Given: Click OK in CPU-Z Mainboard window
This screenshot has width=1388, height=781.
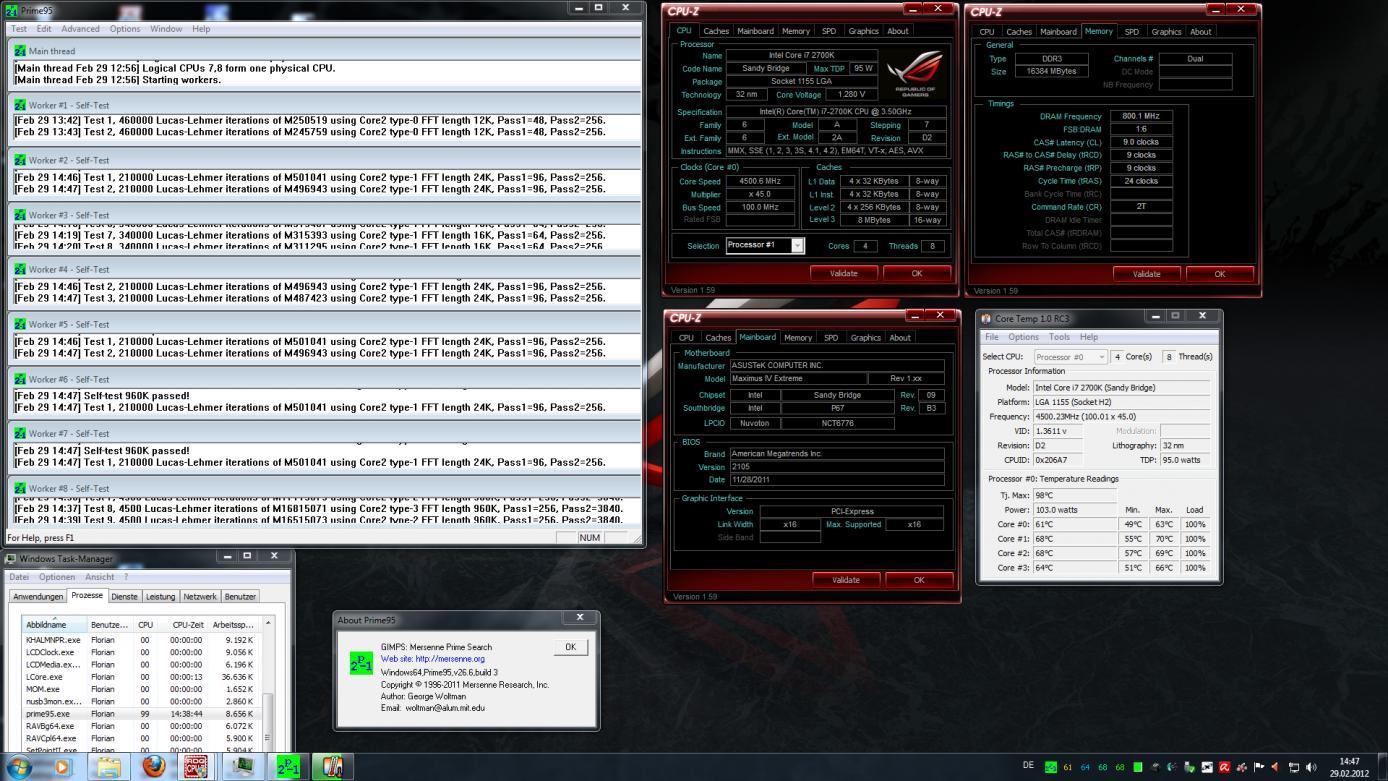Looking at the screenshot, I should coord(919,579).
